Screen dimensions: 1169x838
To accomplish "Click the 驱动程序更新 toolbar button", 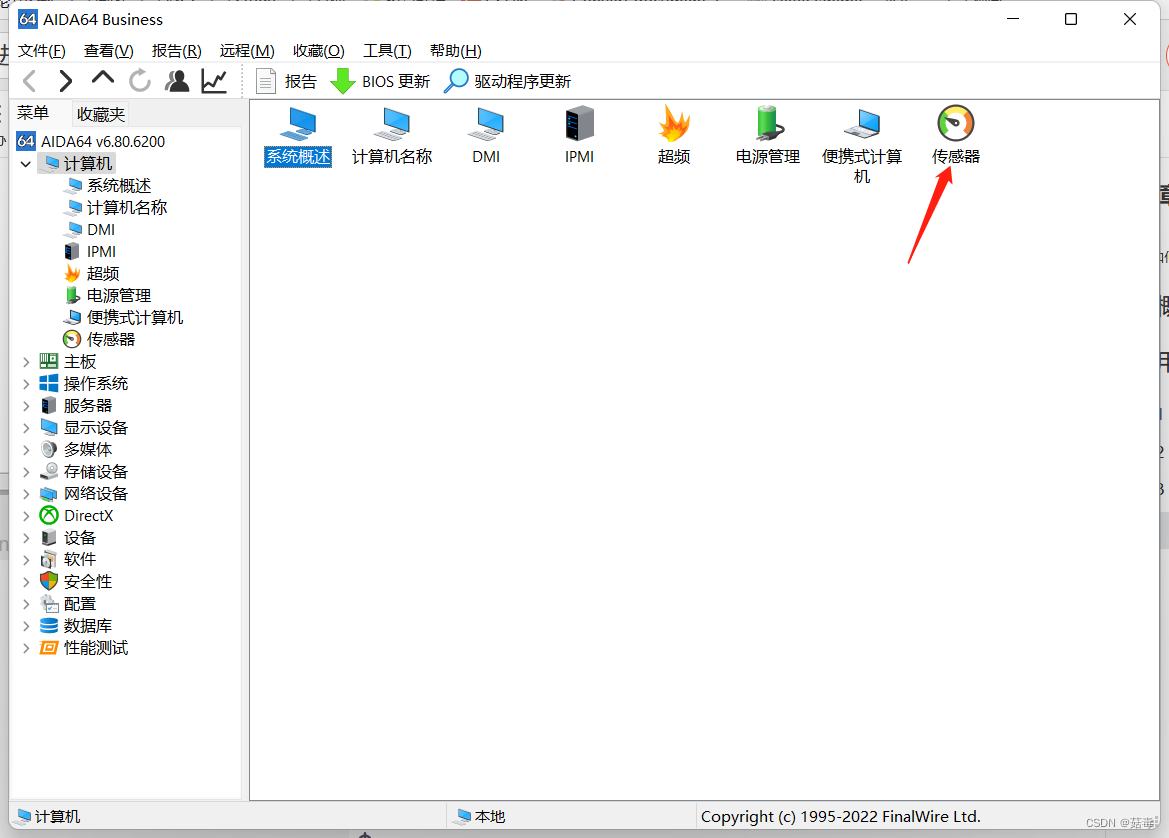I will click(x=508, y=81).
